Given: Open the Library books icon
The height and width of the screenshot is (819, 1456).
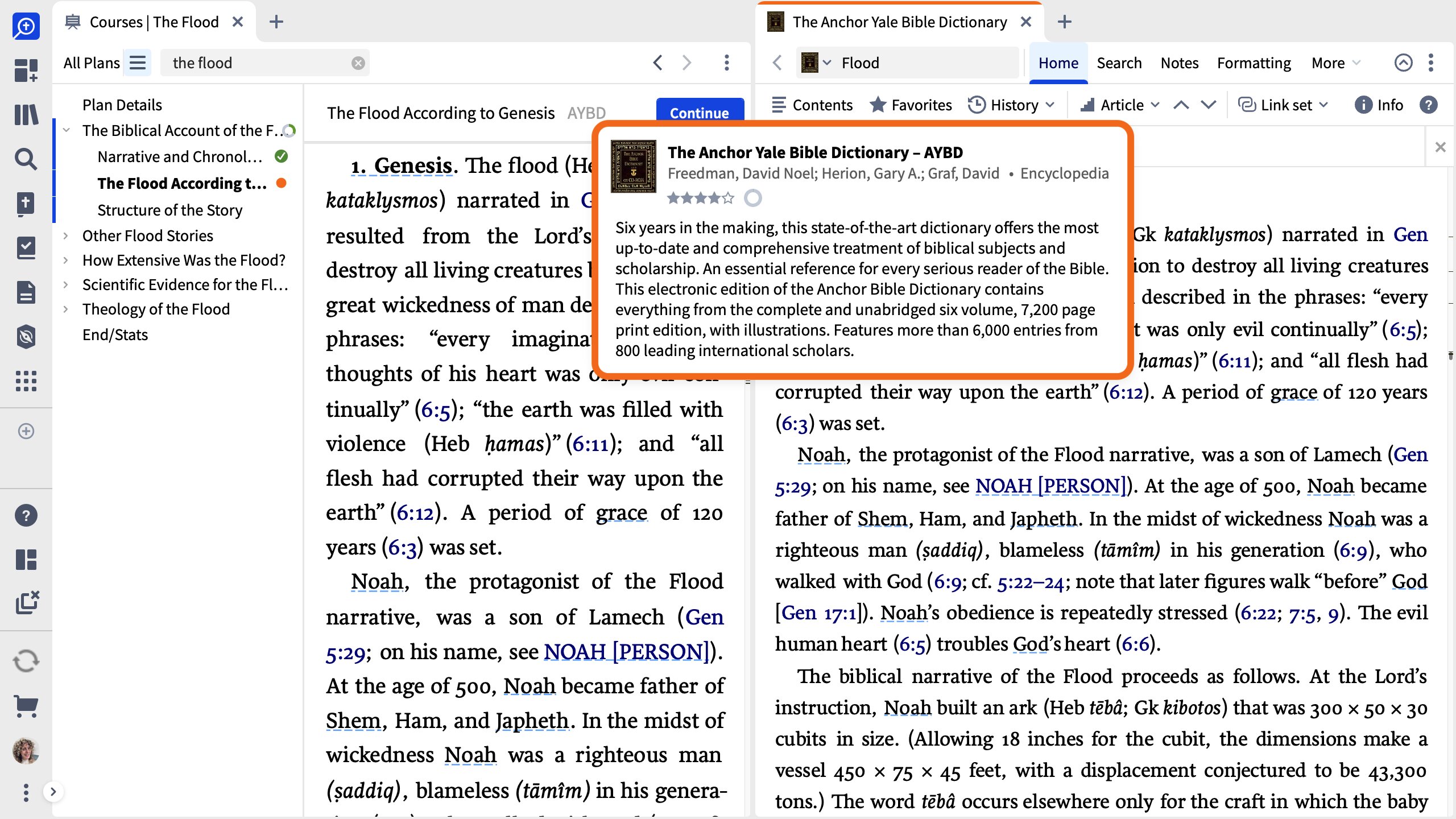Looking at the screenshot, I should click(x=26, y=114).
